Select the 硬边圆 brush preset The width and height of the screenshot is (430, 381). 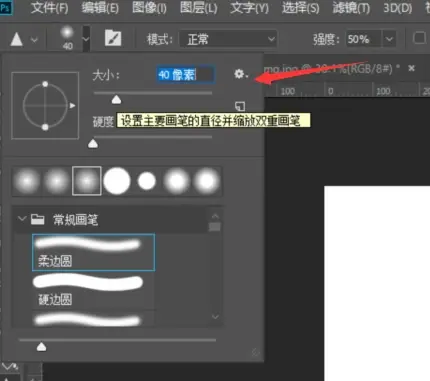click(93, 291)
